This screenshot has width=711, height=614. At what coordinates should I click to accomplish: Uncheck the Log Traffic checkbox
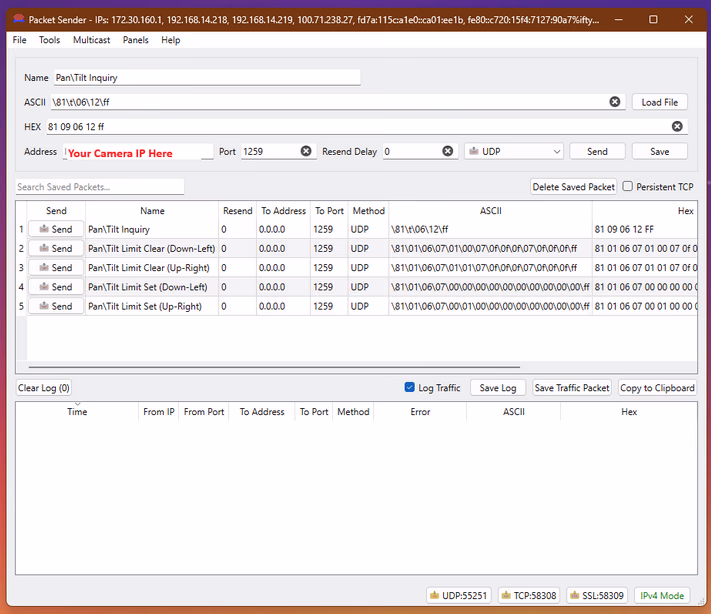point(409,387)
